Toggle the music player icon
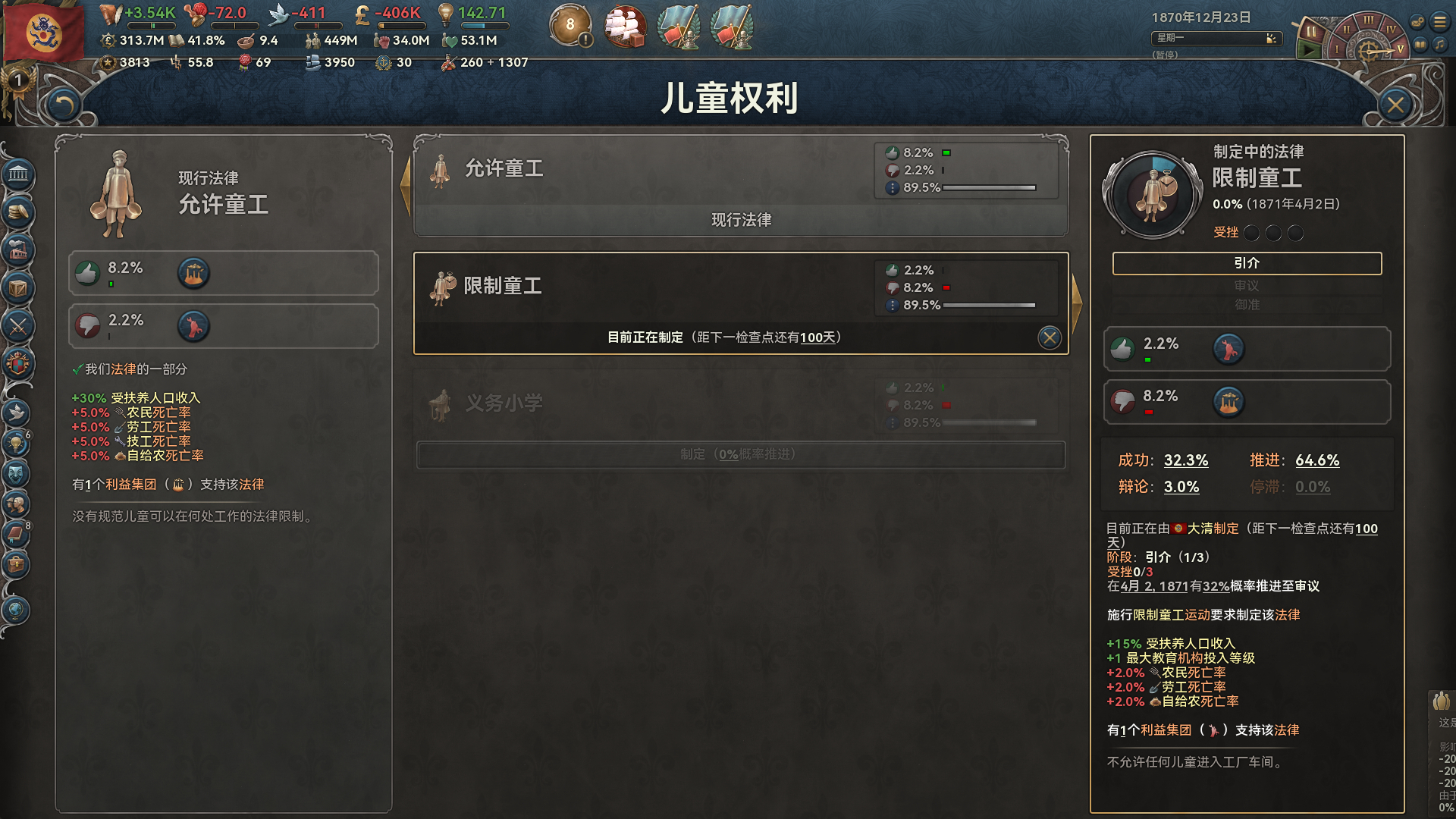Viewport: 1456px width, 819px height. coord(1439,45)
